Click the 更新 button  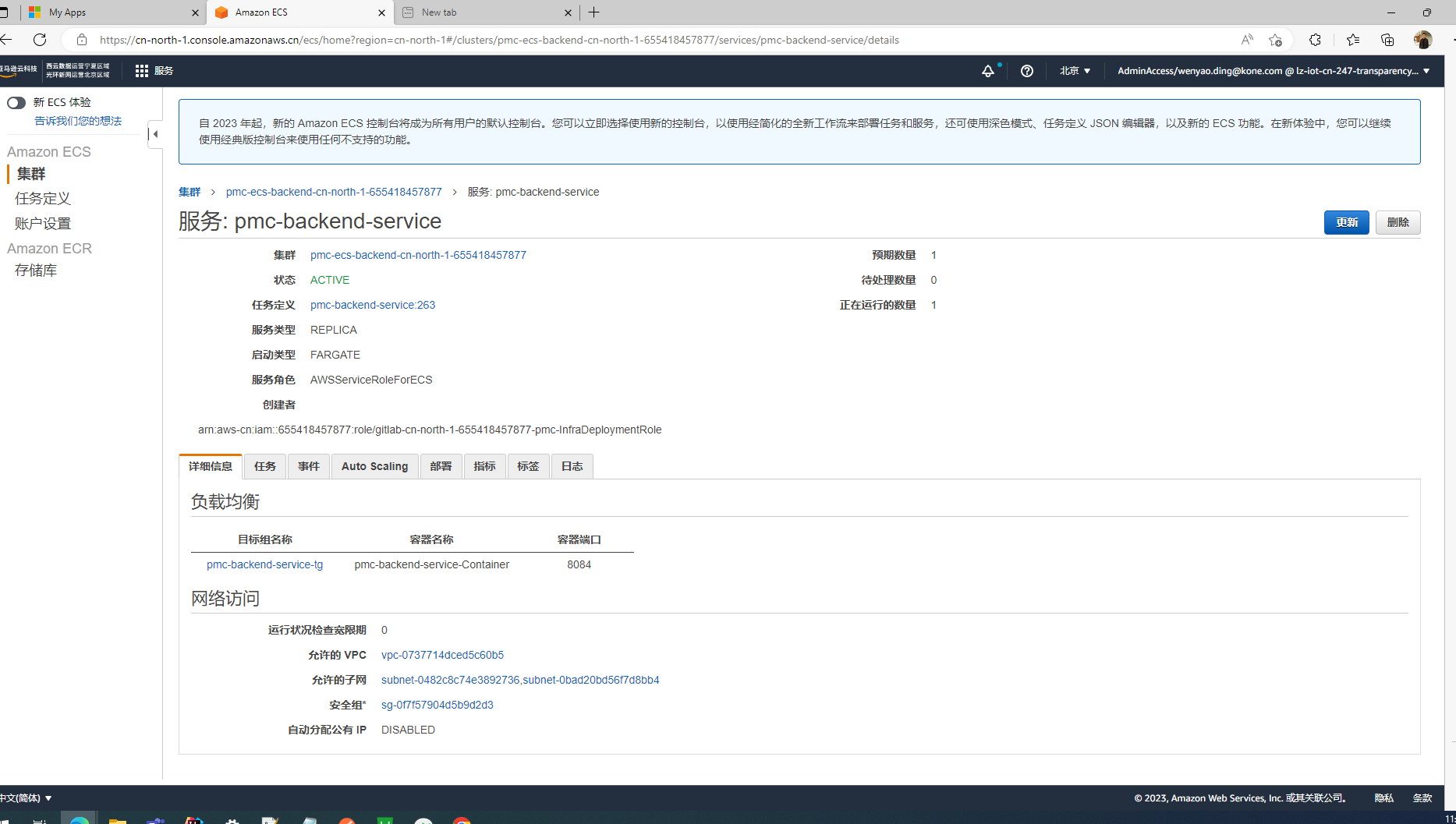[x=1347, y=223]
